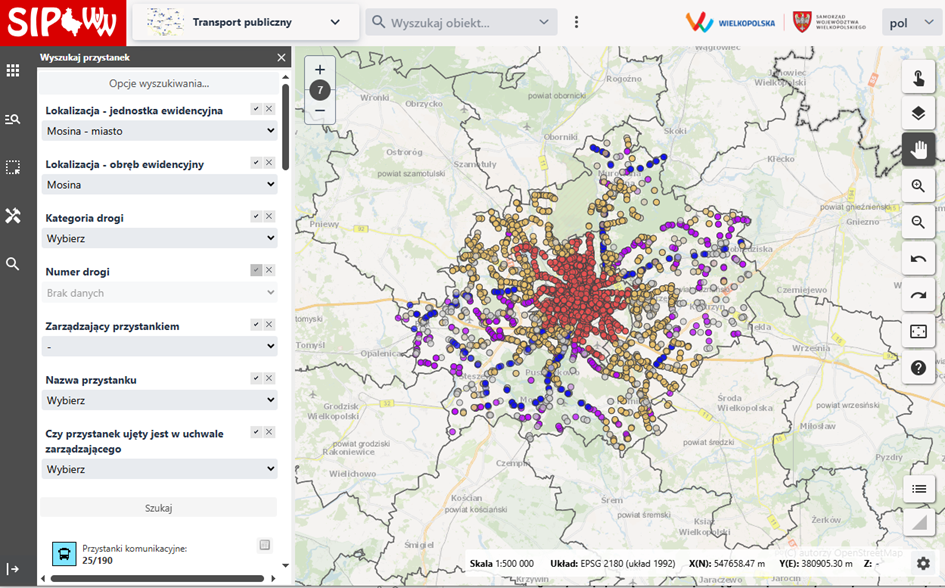
Task: Zoom to full map extent
Action: (918, 331)
